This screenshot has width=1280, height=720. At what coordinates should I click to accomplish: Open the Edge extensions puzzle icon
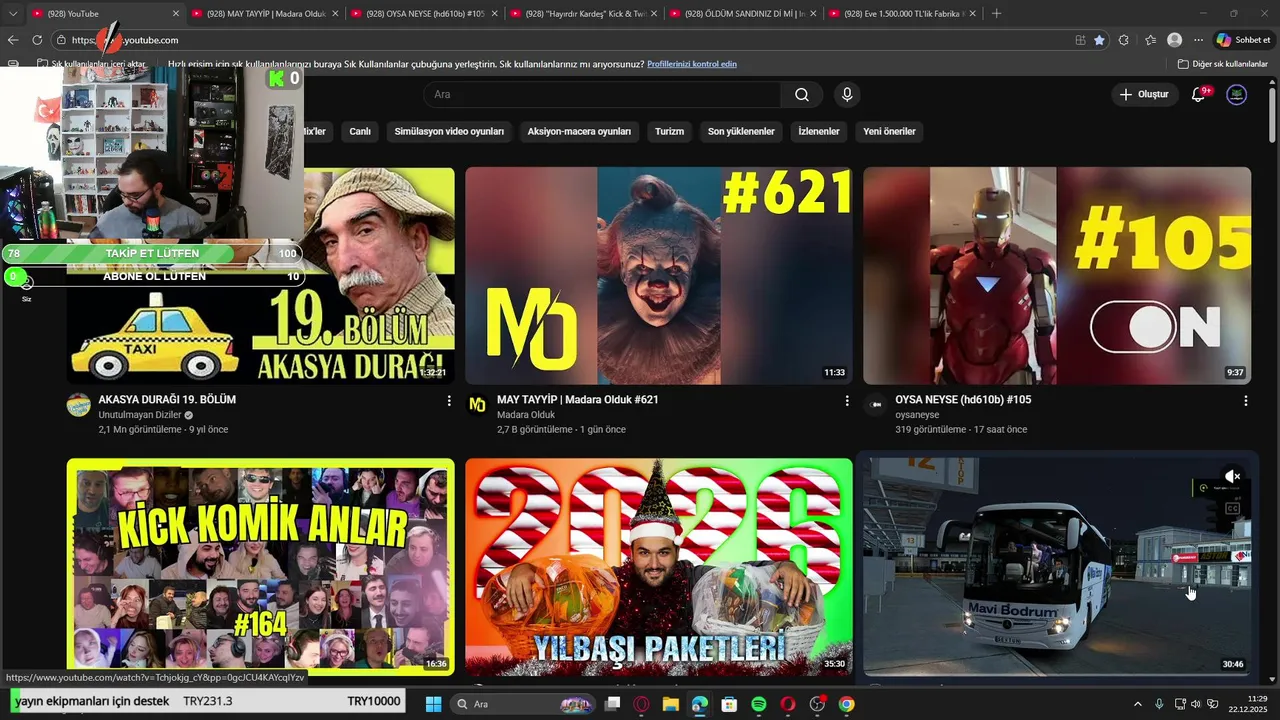pyautogui.click(x=1124, y=40)
